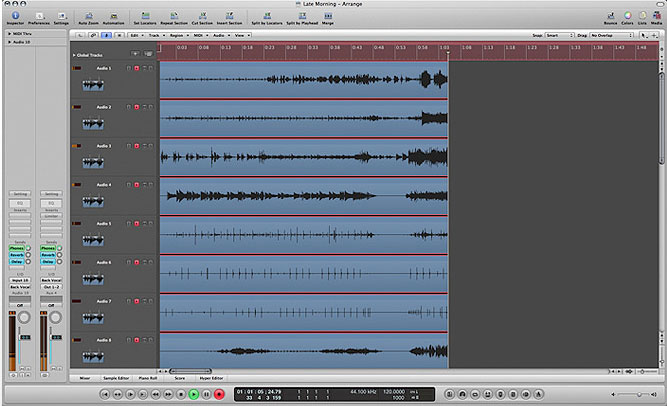Open the Region menu in Arrange
The width and height of the screenshot is (667, 406).
(178, 34)
